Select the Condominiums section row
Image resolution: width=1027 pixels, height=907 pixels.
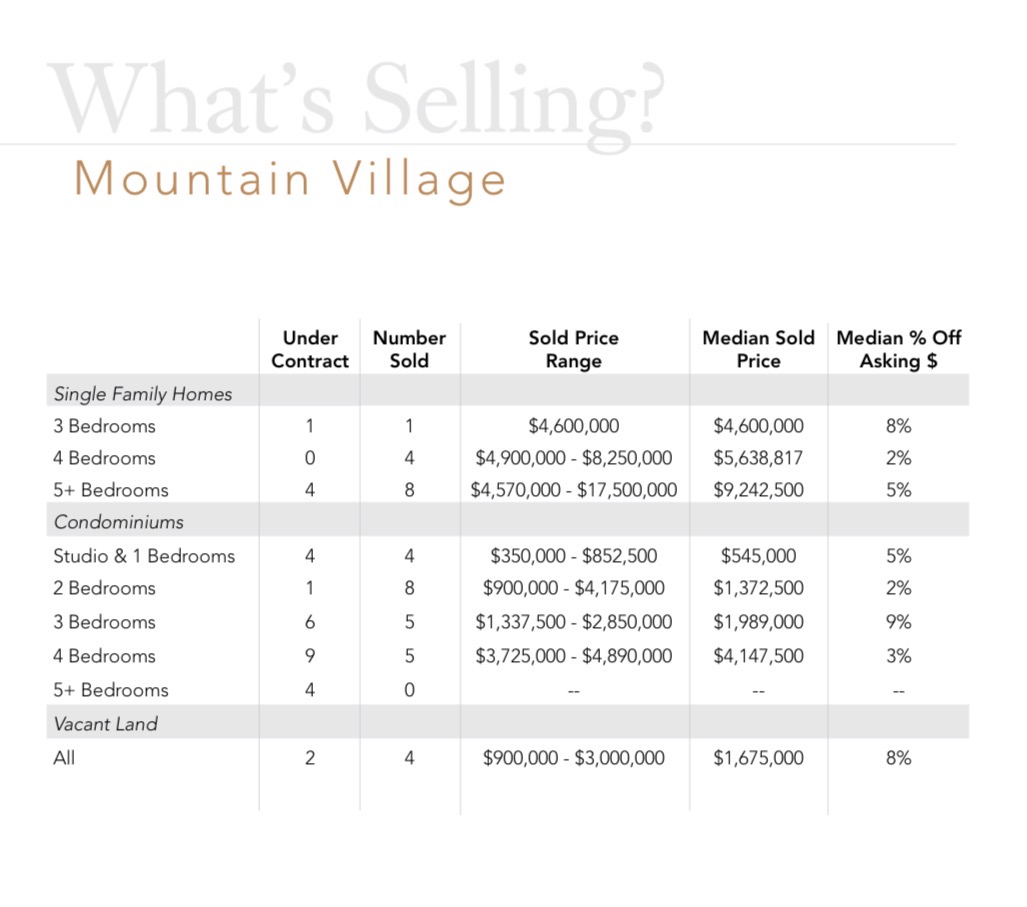pyautogui.click(x=508, y=520)
